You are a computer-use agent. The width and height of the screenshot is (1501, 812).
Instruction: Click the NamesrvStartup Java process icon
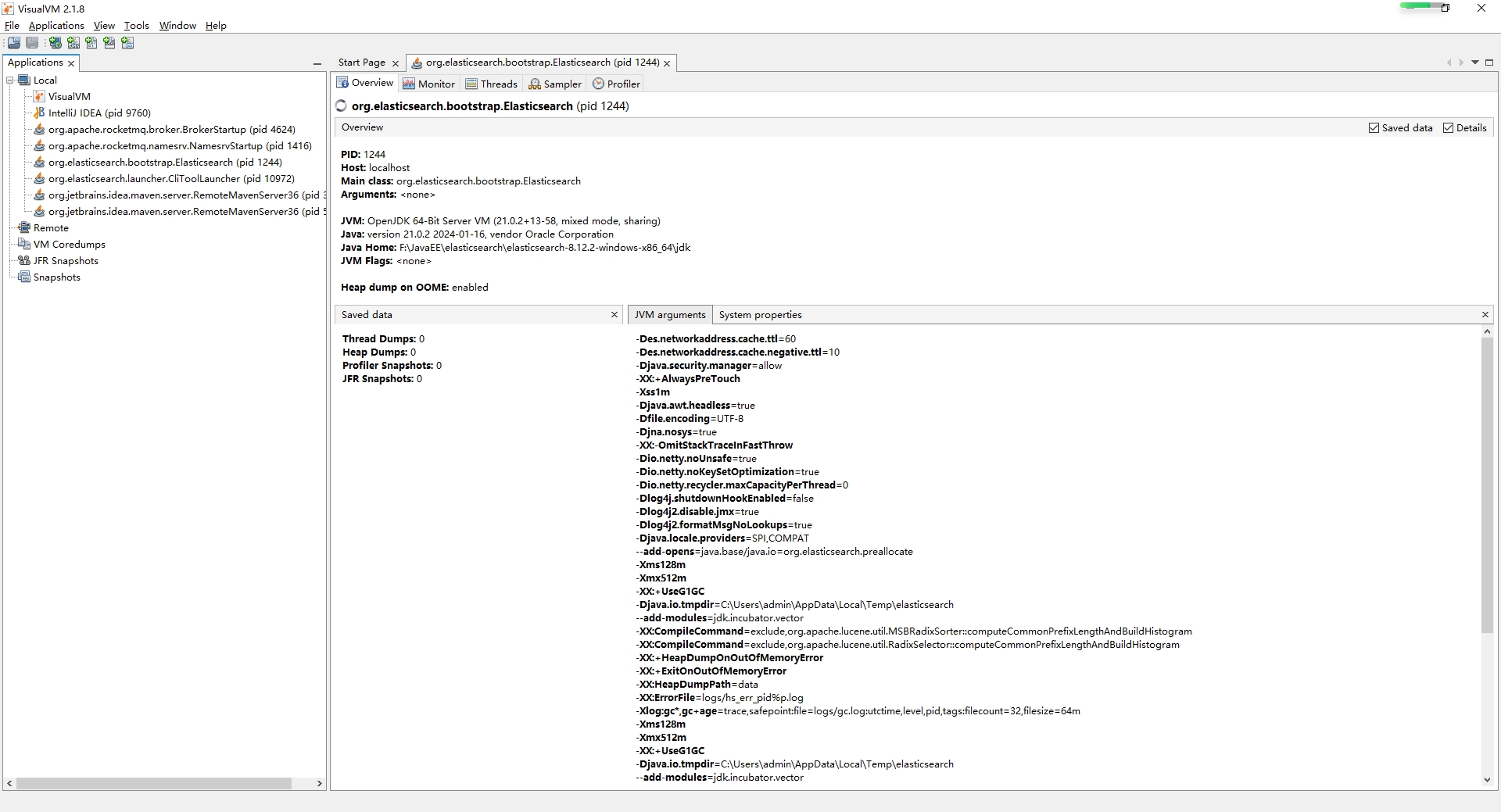[x=39, y=145]
